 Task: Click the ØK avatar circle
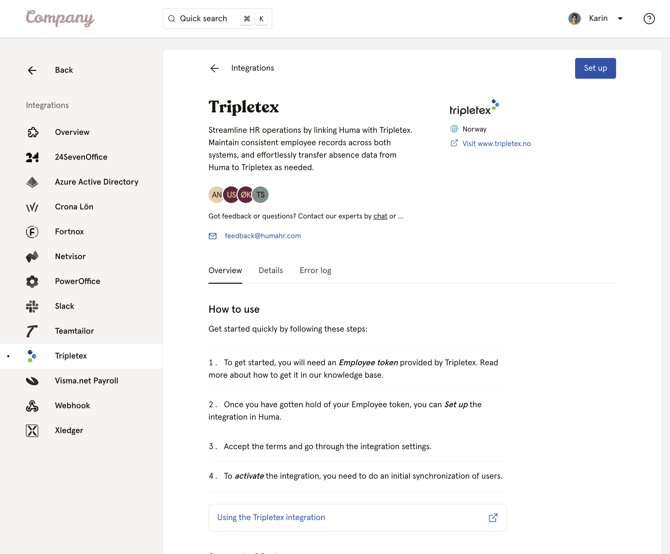[x=245, y=195]
